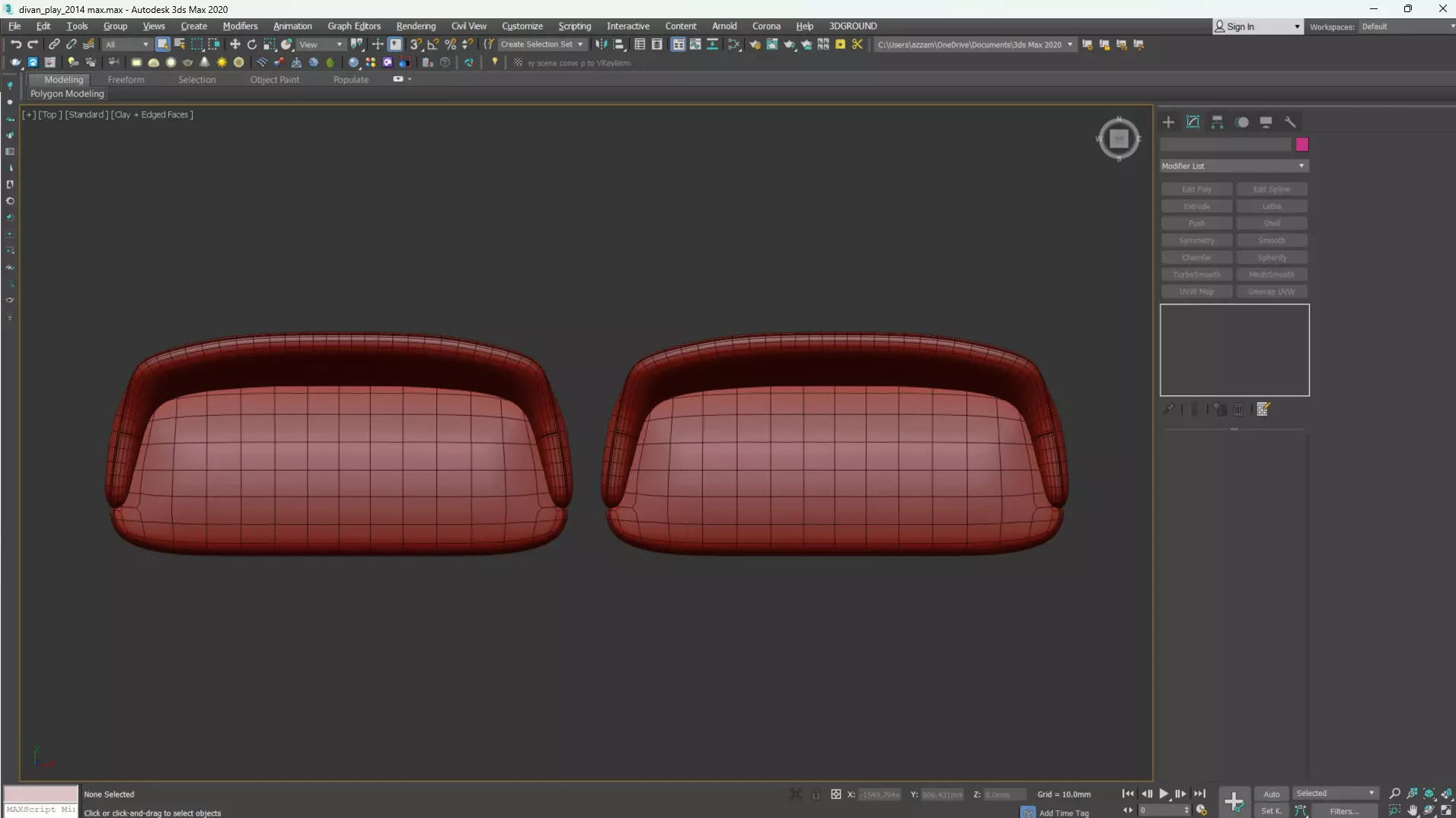Click the Undo arrow icon
Screen dimensions: 1456x818
click(16, 44)
